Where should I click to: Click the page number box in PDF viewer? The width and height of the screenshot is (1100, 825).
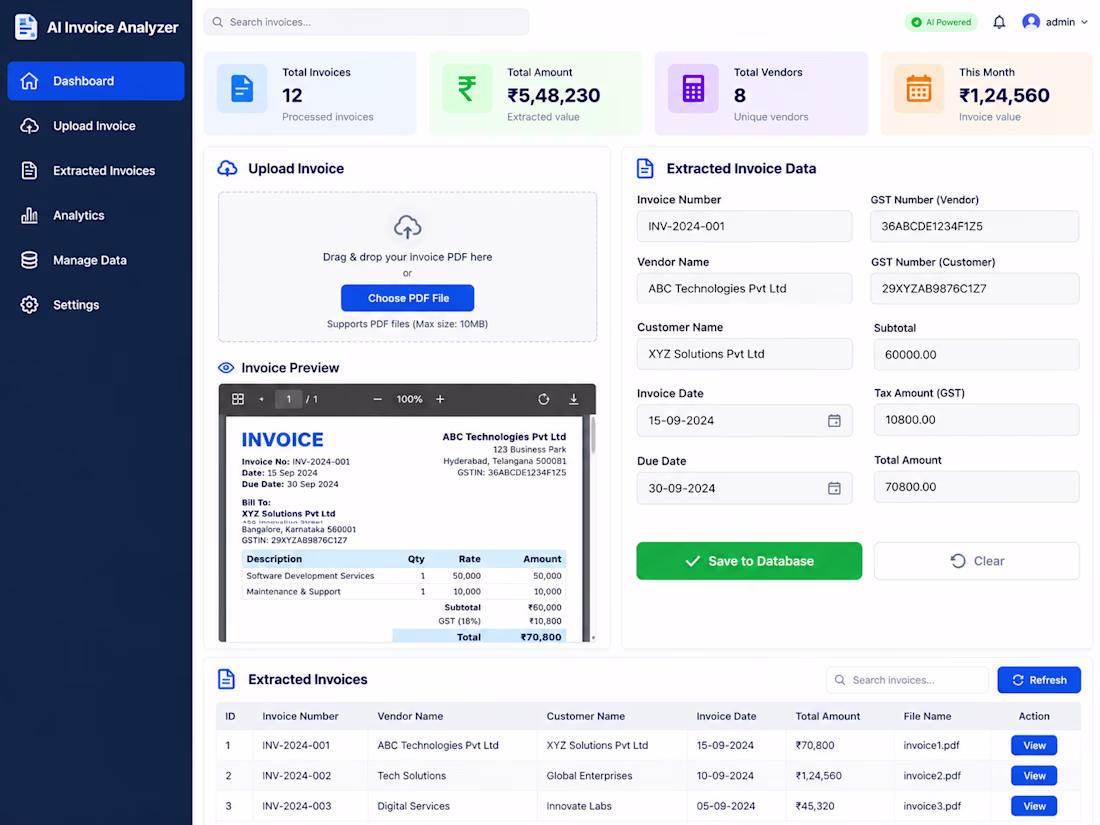(x=288, y=399)
